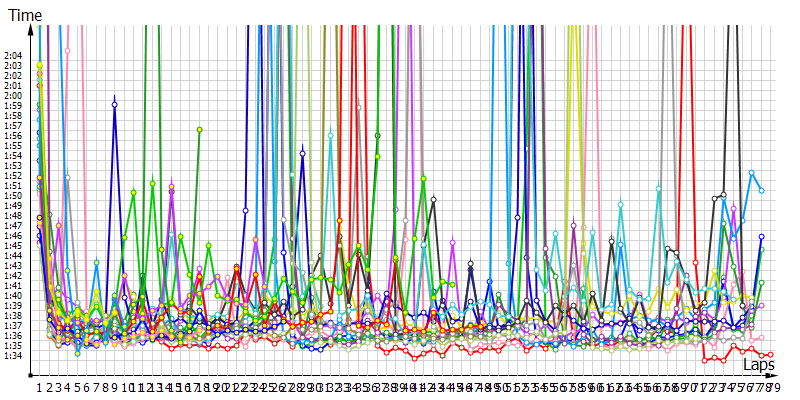Select the lap 9 label on the horizontal axis
800x400 pixels.
115,387
